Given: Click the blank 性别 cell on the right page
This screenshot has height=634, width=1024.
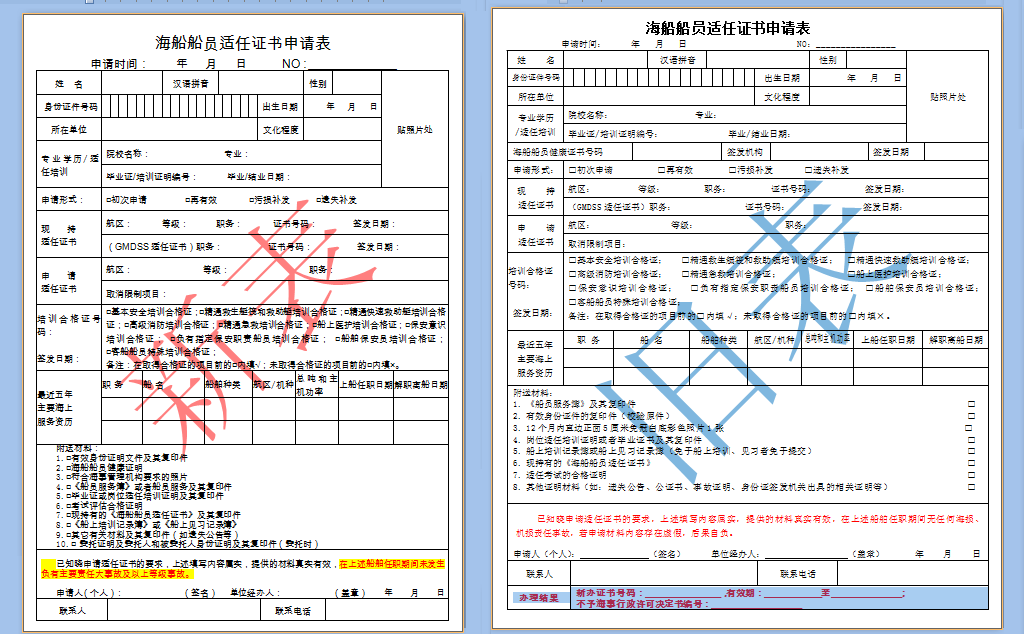Looking at the screenshot, I should point(876,60).
